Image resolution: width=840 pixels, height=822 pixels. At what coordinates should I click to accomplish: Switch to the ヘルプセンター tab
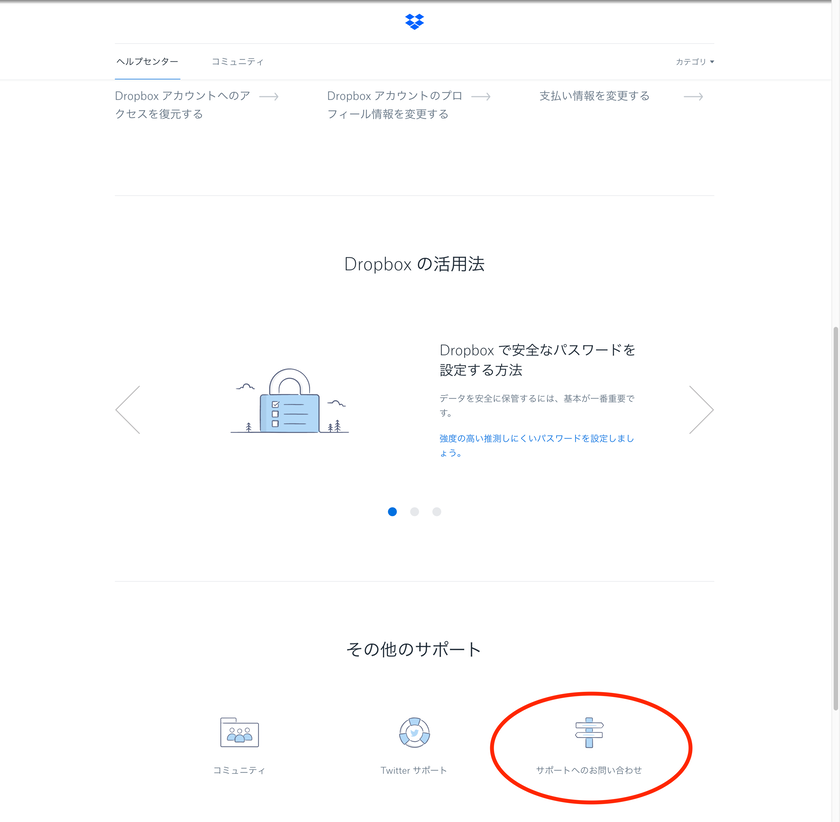[147, 62]
